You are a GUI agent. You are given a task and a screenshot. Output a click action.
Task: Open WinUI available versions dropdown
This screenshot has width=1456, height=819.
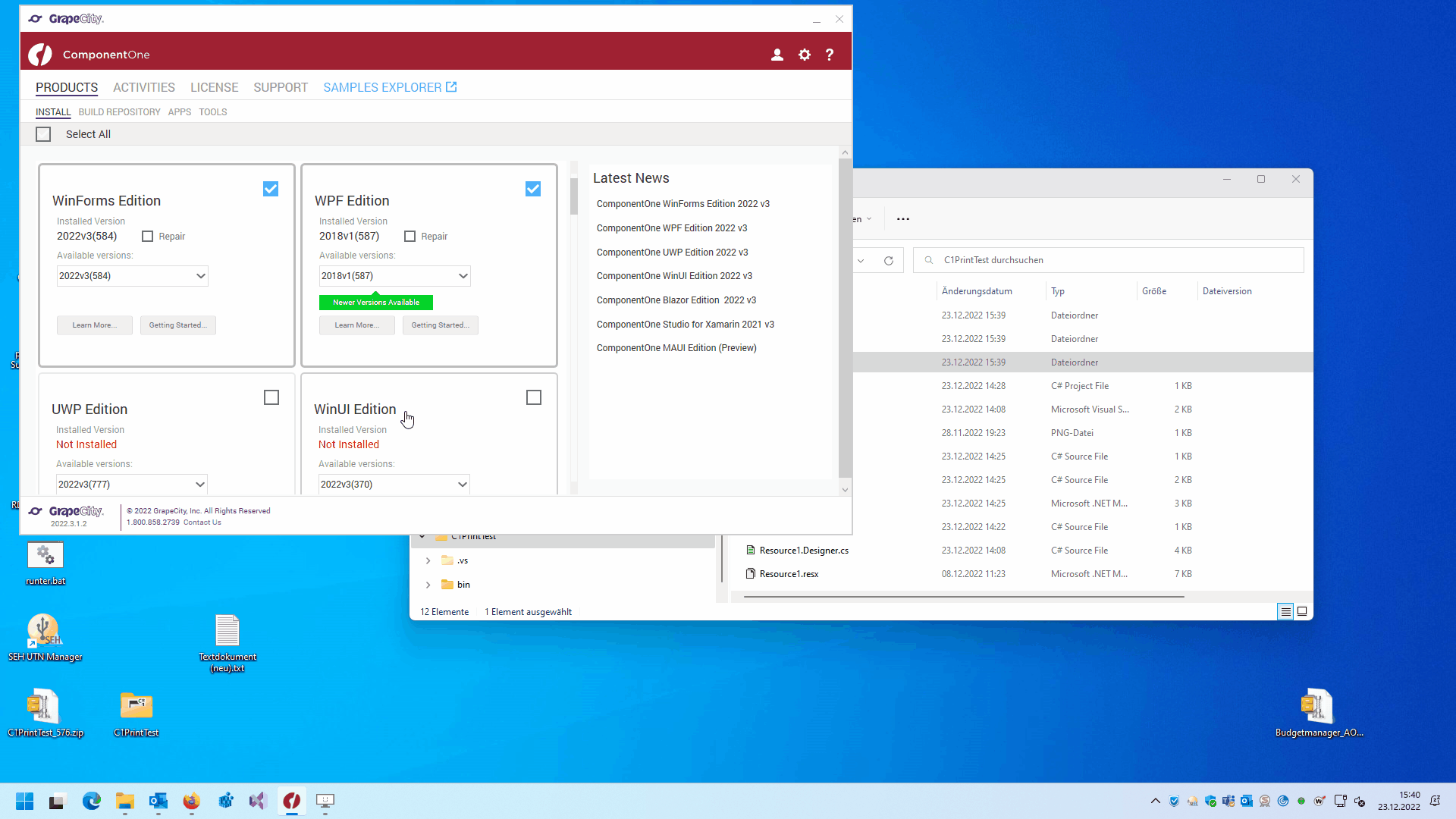tap(394, 485)
